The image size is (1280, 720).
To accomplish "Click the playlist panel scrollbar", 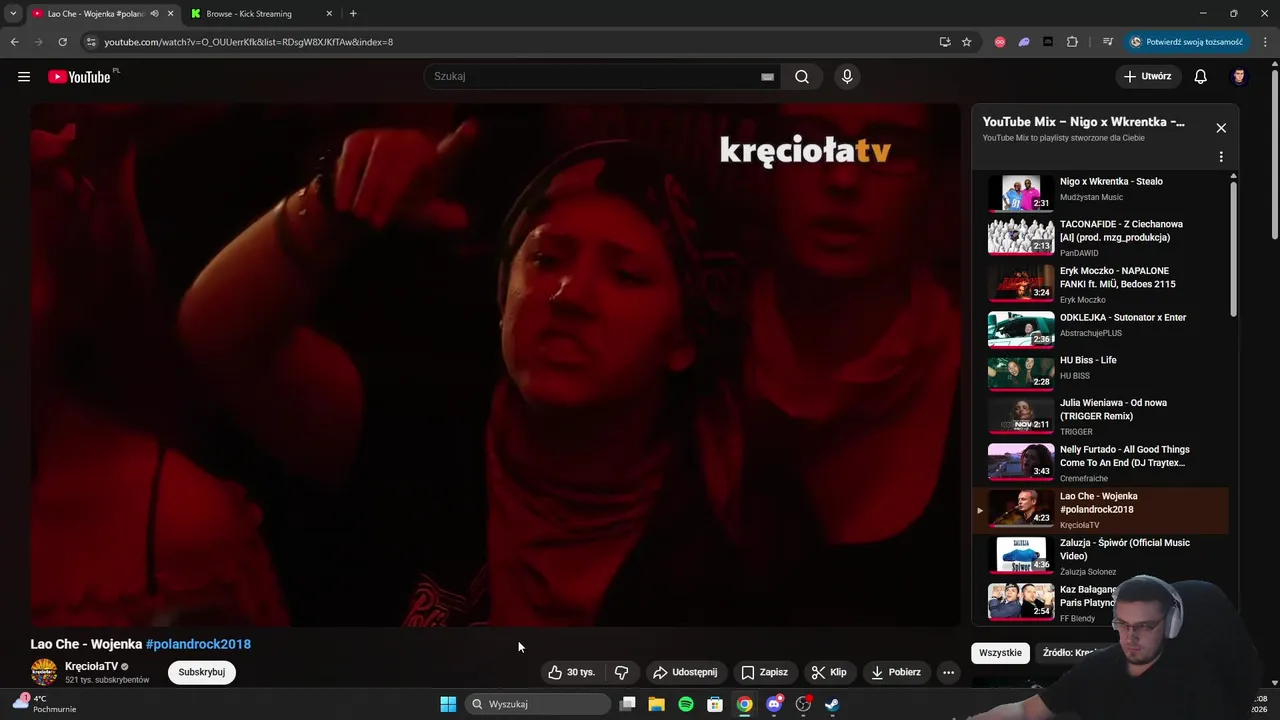I will click(1233, 250).
